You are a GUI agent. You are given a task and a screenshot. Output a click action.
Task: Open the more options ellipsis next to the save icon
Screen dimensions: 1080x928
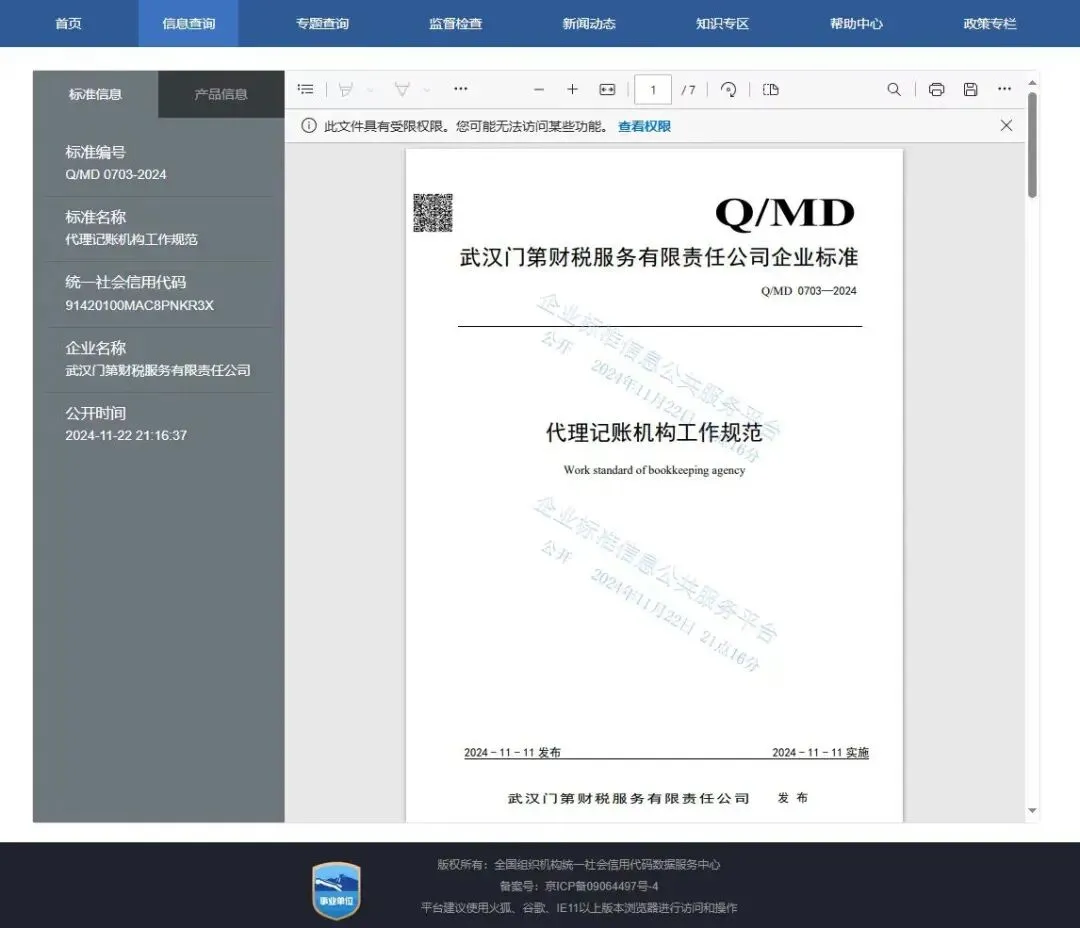[1004, 89]
